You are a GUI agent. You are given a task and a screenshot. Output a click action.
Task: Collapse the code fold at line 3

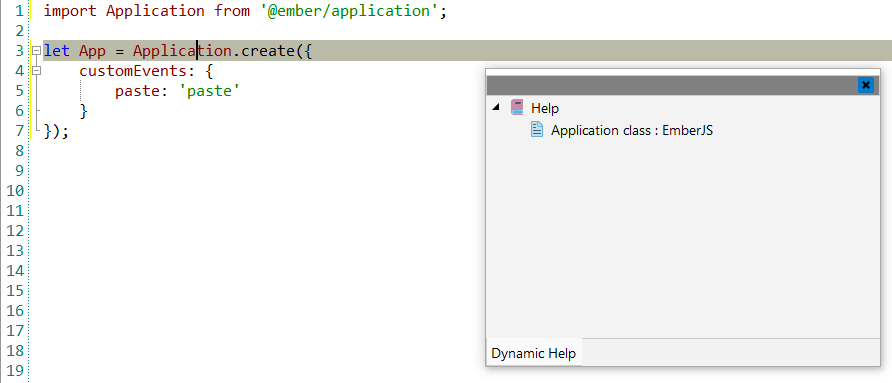pos(37,51)
